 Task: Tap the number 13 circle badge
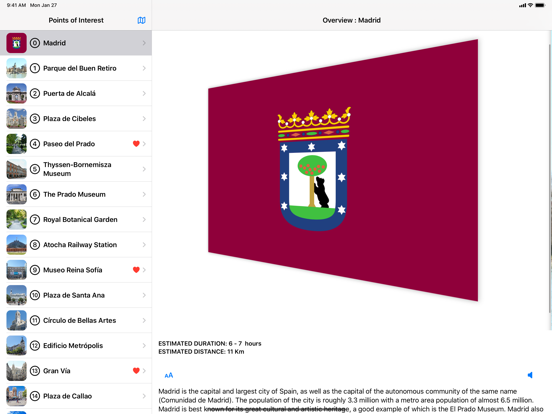[34, 371]
